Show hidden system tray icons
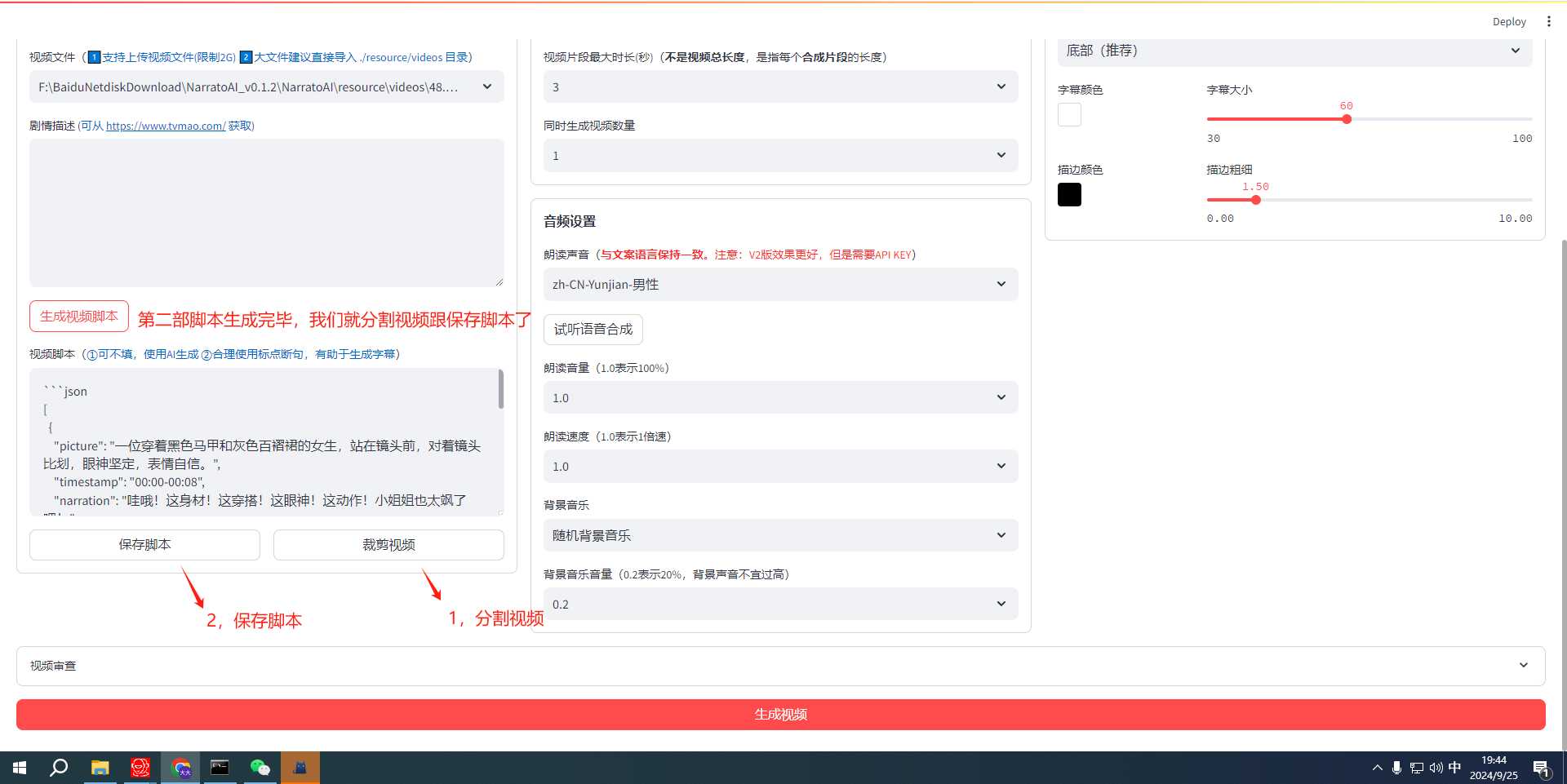The height and width of the screenshot is (784, 1567). (1377, 768)
